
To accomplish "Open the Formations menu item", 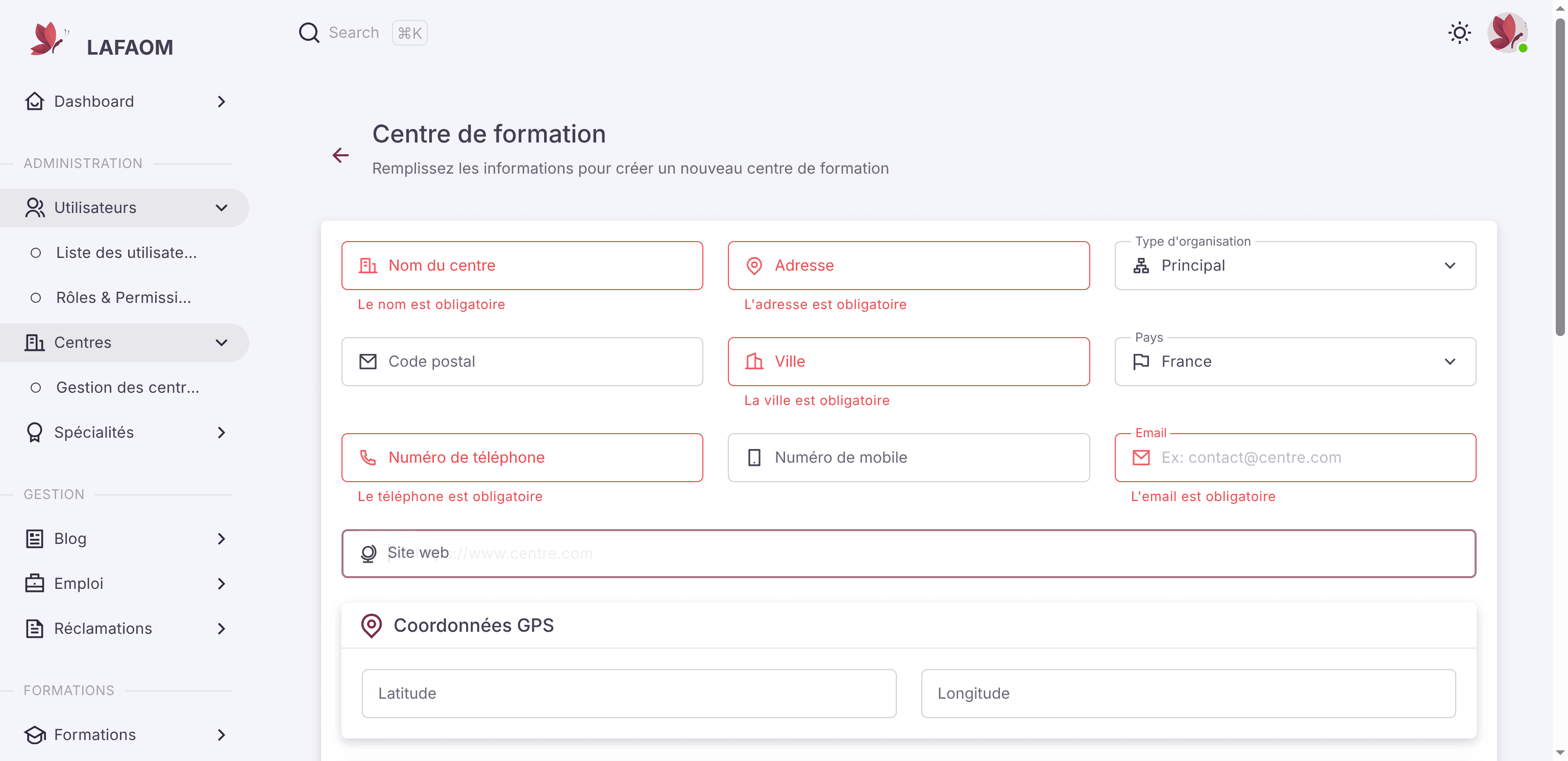I will click(125, 735).
